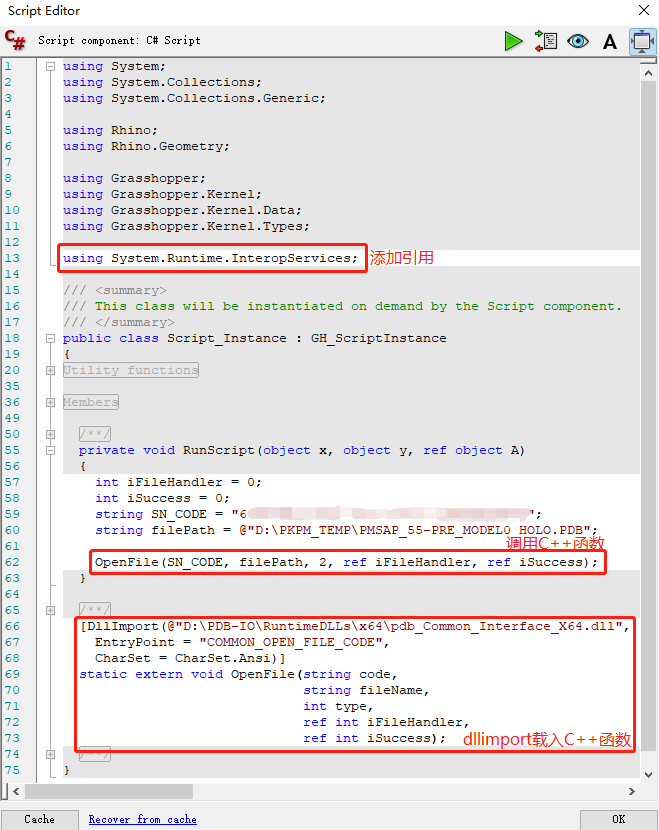Viewport: 659px width, 830px height.
Task: Click 'using System.Collections.Generic;' line
Action: click(x=194, y=98)
